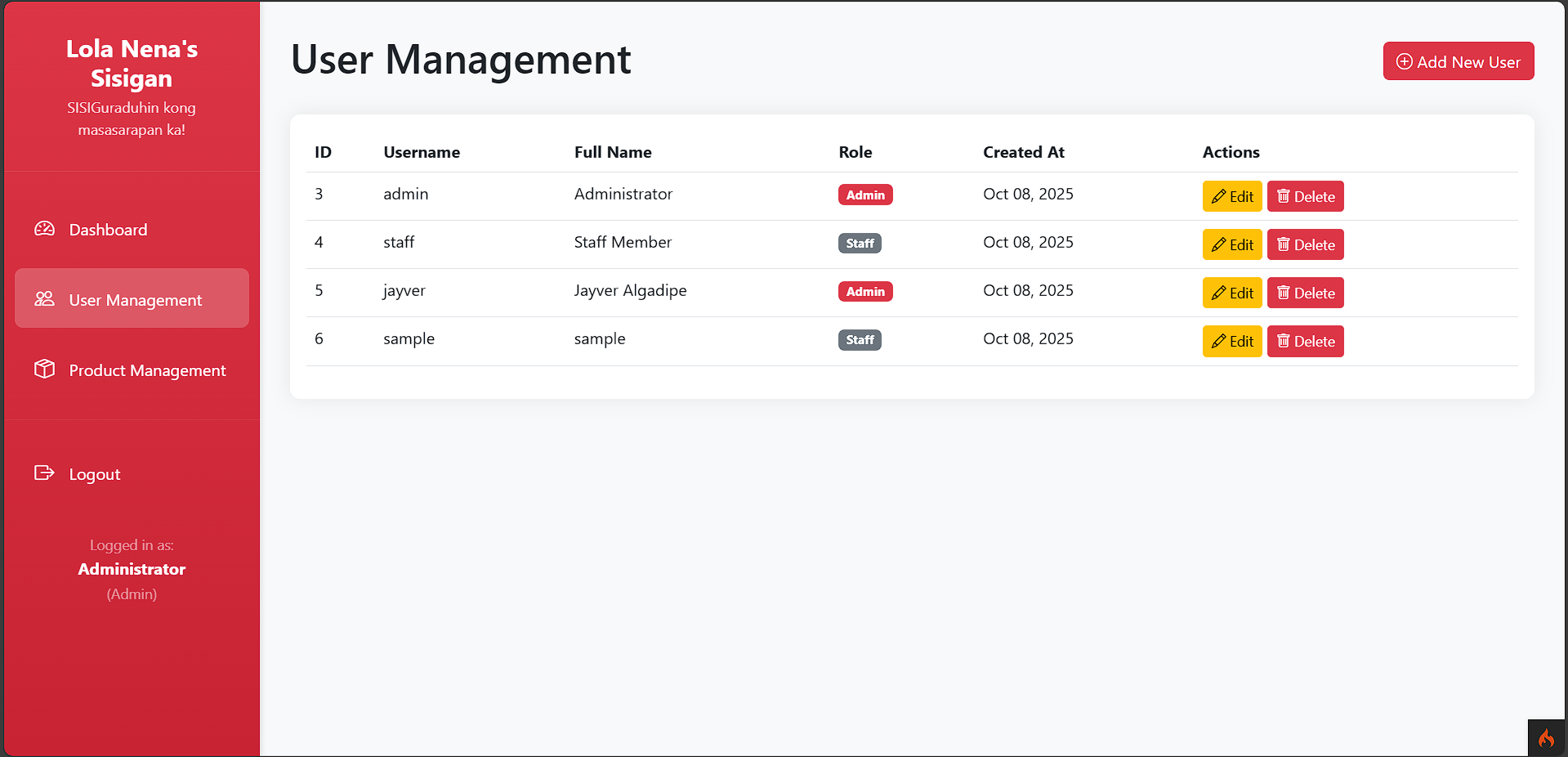
Task: Click the trash icon on sample's Delete button
Action: click(1283, 341)
